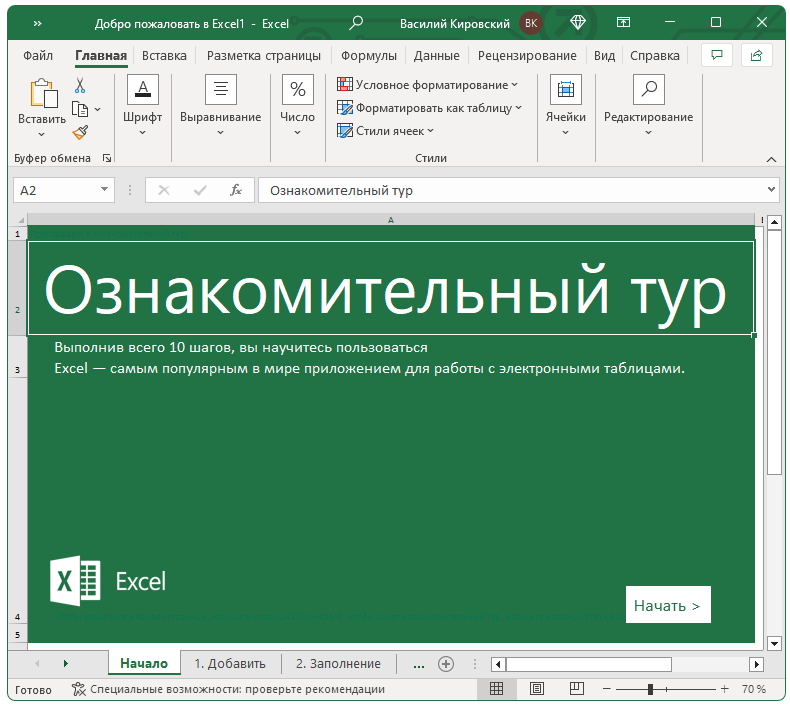Click the Cut scissors icon
This screenshot has width=790, height=706.
tap(80, 86)
